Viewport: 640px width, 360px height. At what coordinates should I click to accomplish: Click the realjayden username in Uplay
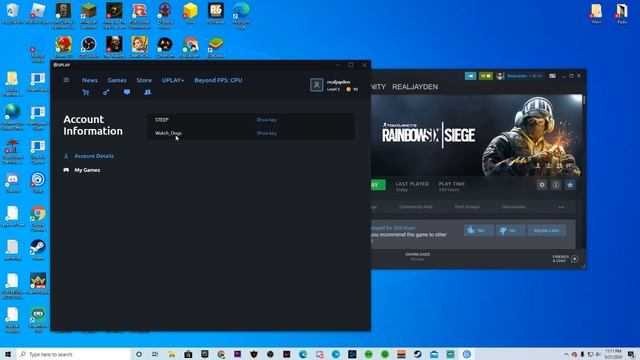point(338,82)
